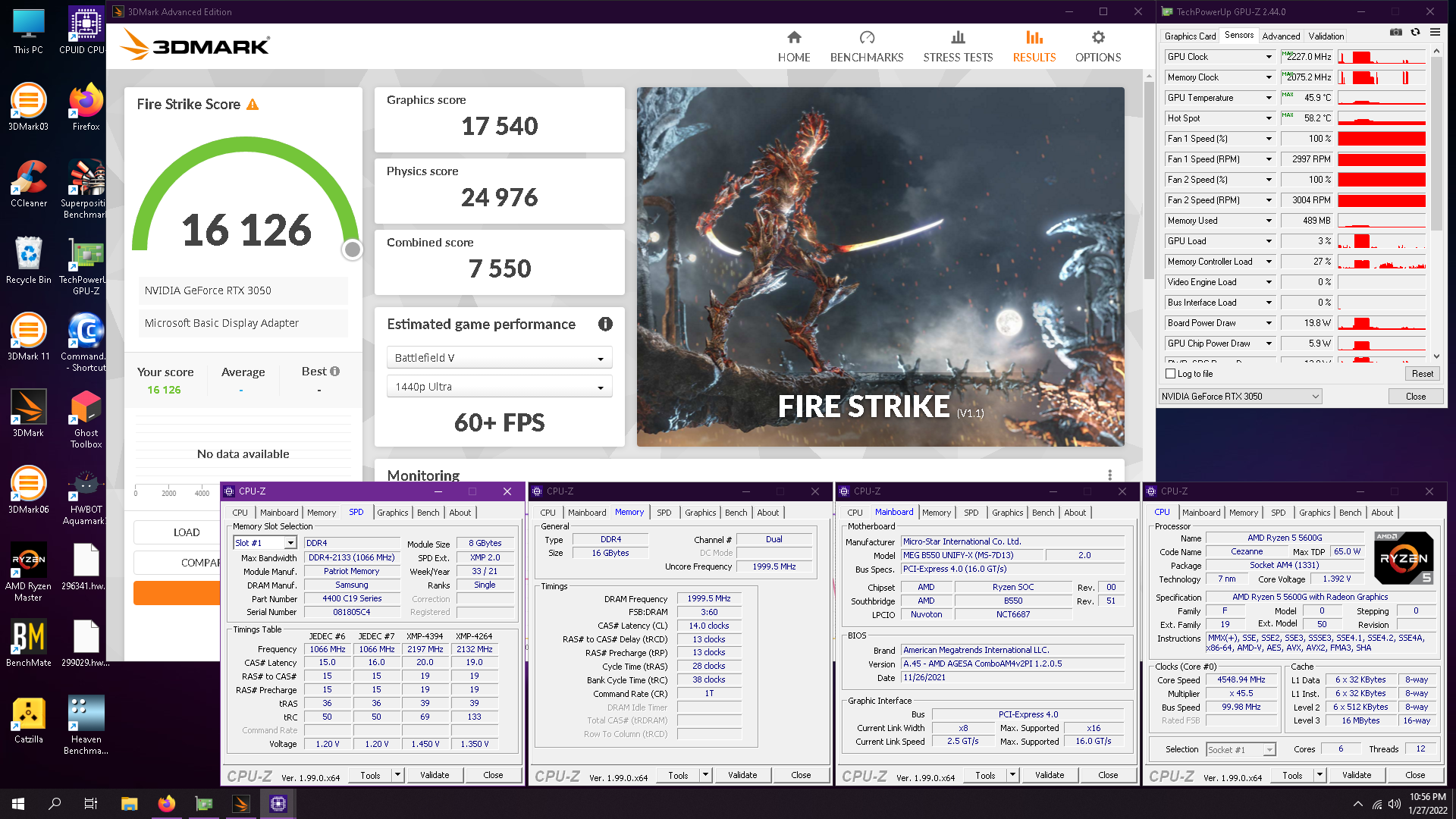This screenshot has height=819, width=1456.
Task: Enable the Log to file checkbox in GPU-Z
Action: (x=1170, y=374)
